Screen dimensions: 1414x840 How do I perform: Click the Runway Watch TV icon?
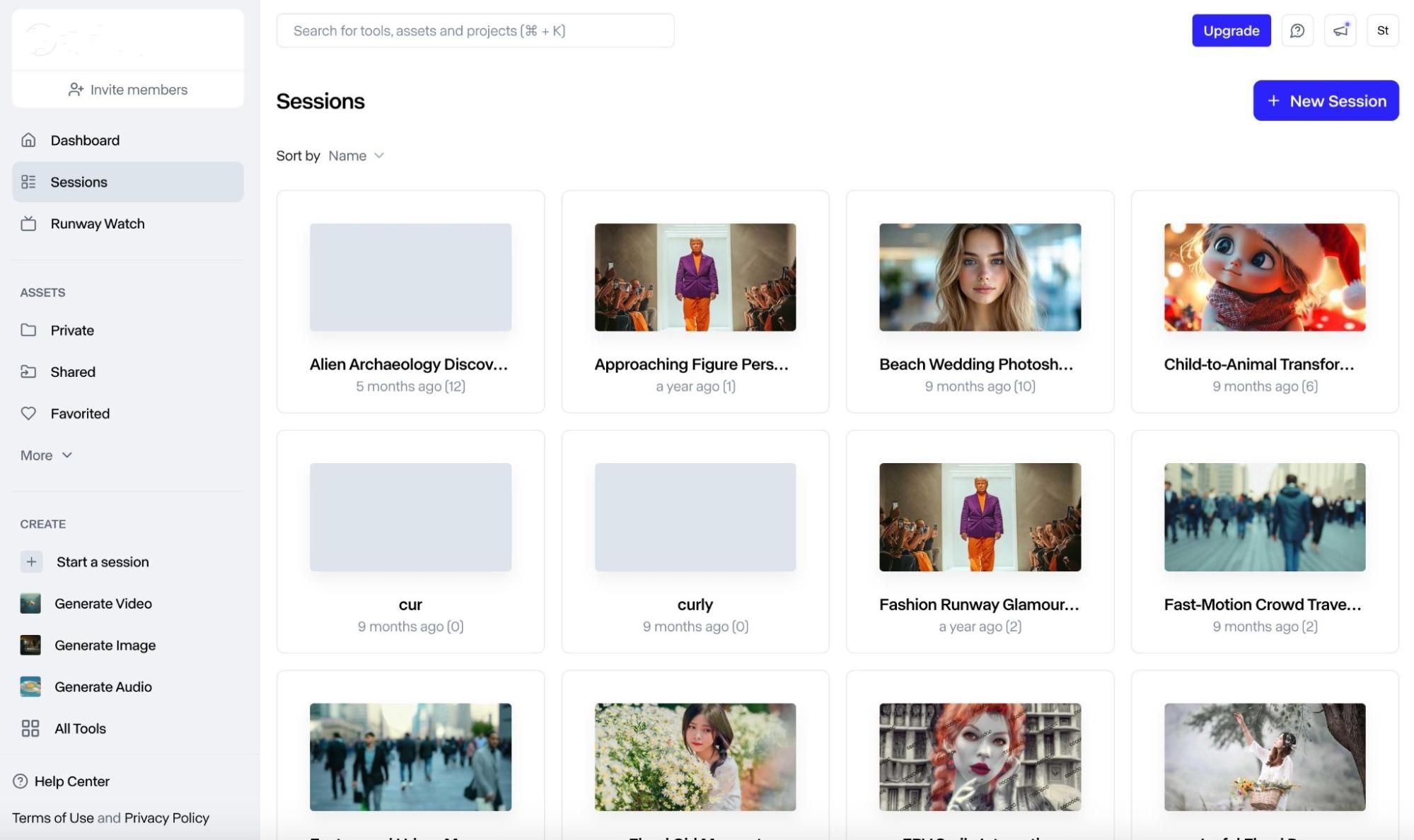(28, 223)
